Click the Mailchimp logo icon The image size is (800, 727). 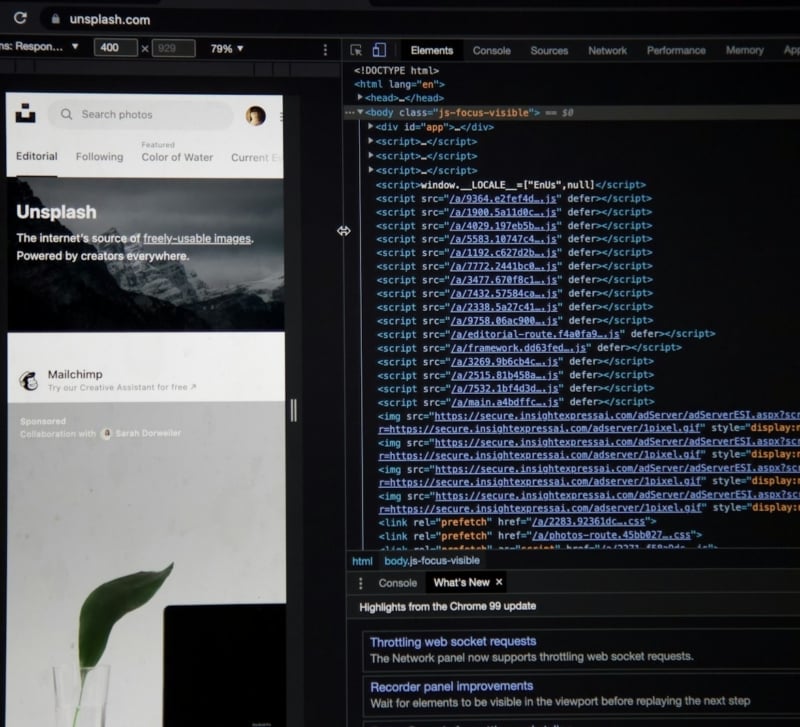29,380
